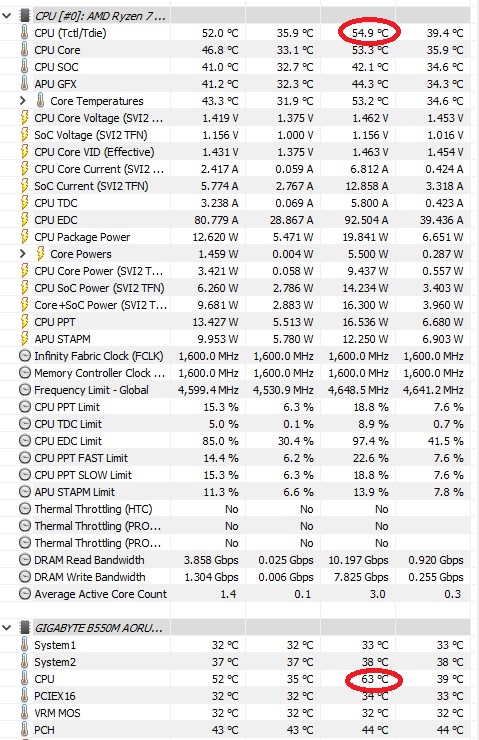
Task: Click the chip icon of the GIGABYTE B550M header
Action: tap(24, 628)
